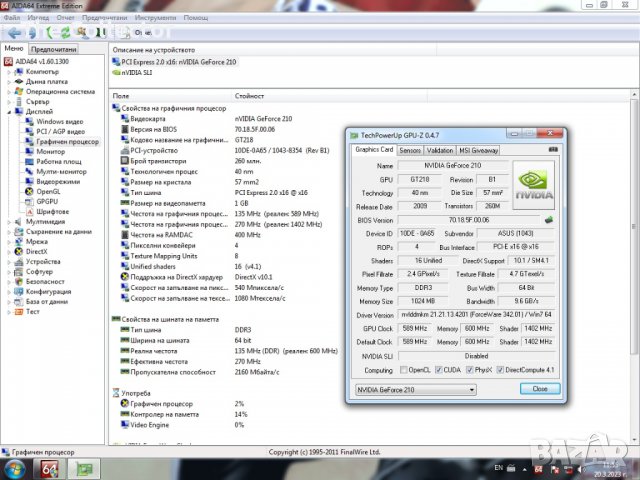Expand the Мултимедия tree node
Image resolution: width=640 pixels, height=480 pixels.
coord(9,222)
